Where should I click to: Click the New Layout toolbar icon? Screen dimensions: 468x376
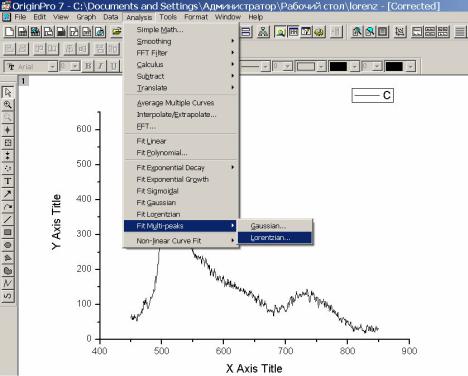point(87,32)
